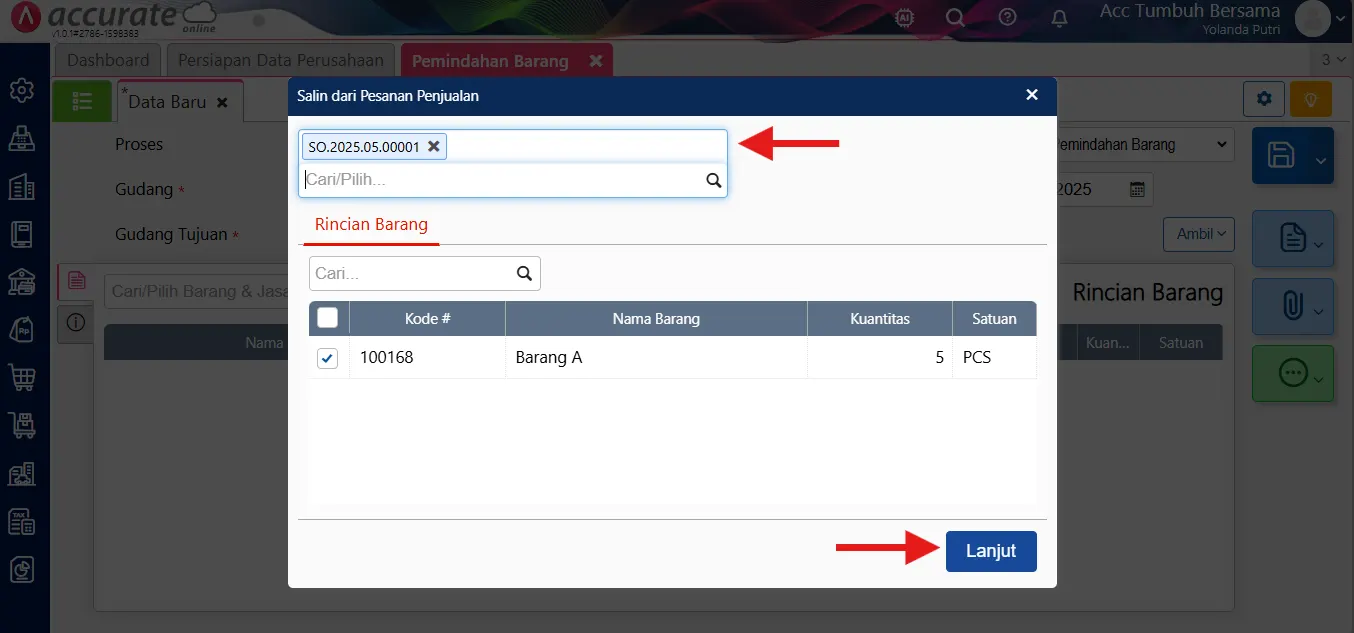Click the green ellipsis options button

[1288, 373]
